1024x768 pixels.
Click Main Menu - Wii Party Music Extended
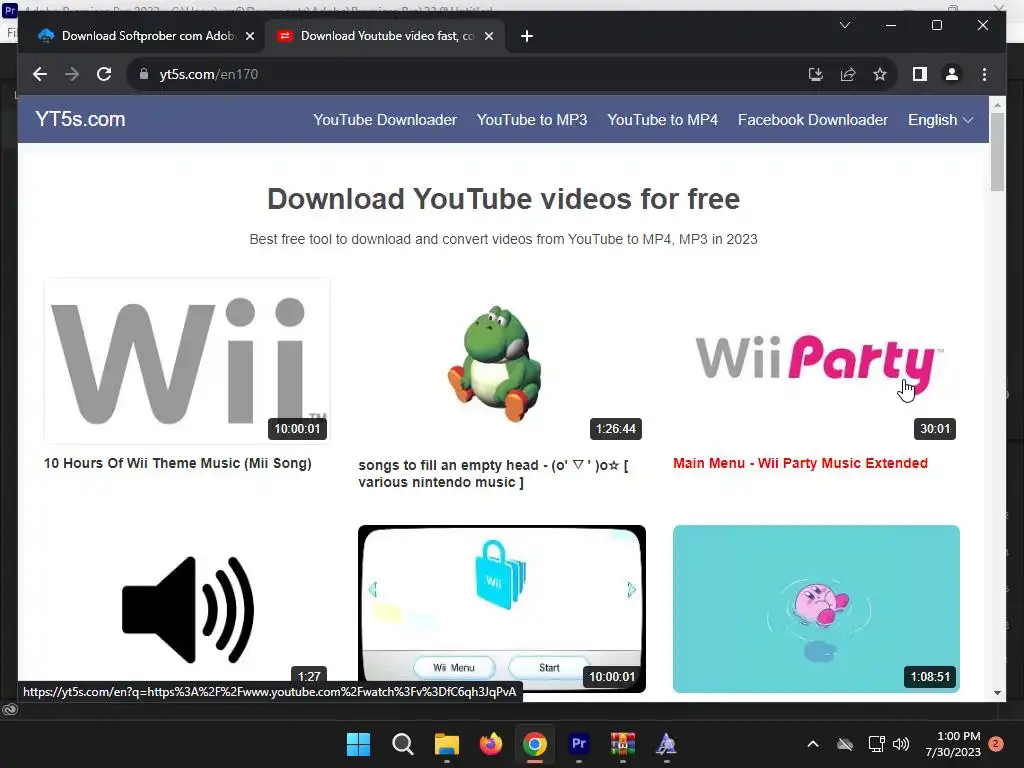click(800, 463)
